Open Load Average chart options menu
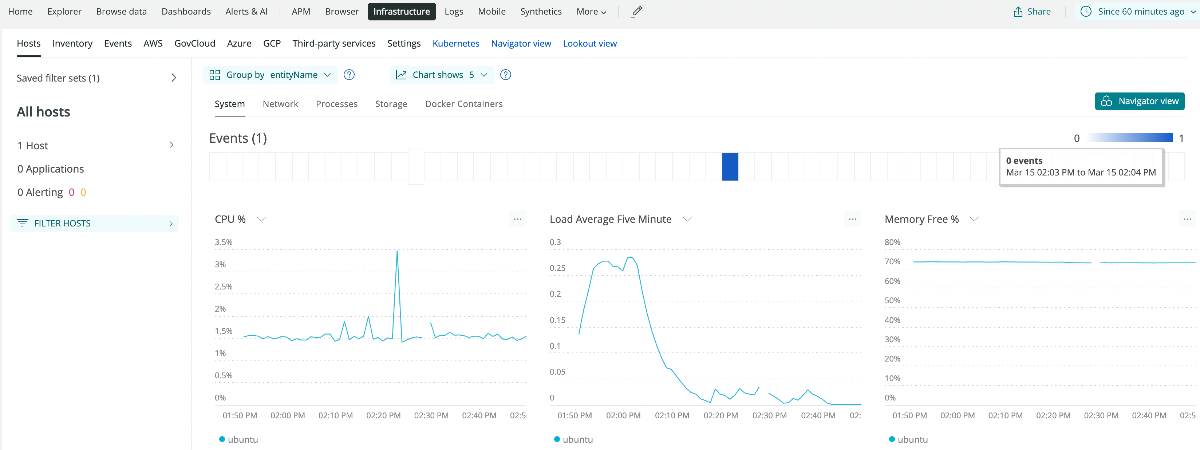This screenshot has height=450, width=1200. click(852, 219)
